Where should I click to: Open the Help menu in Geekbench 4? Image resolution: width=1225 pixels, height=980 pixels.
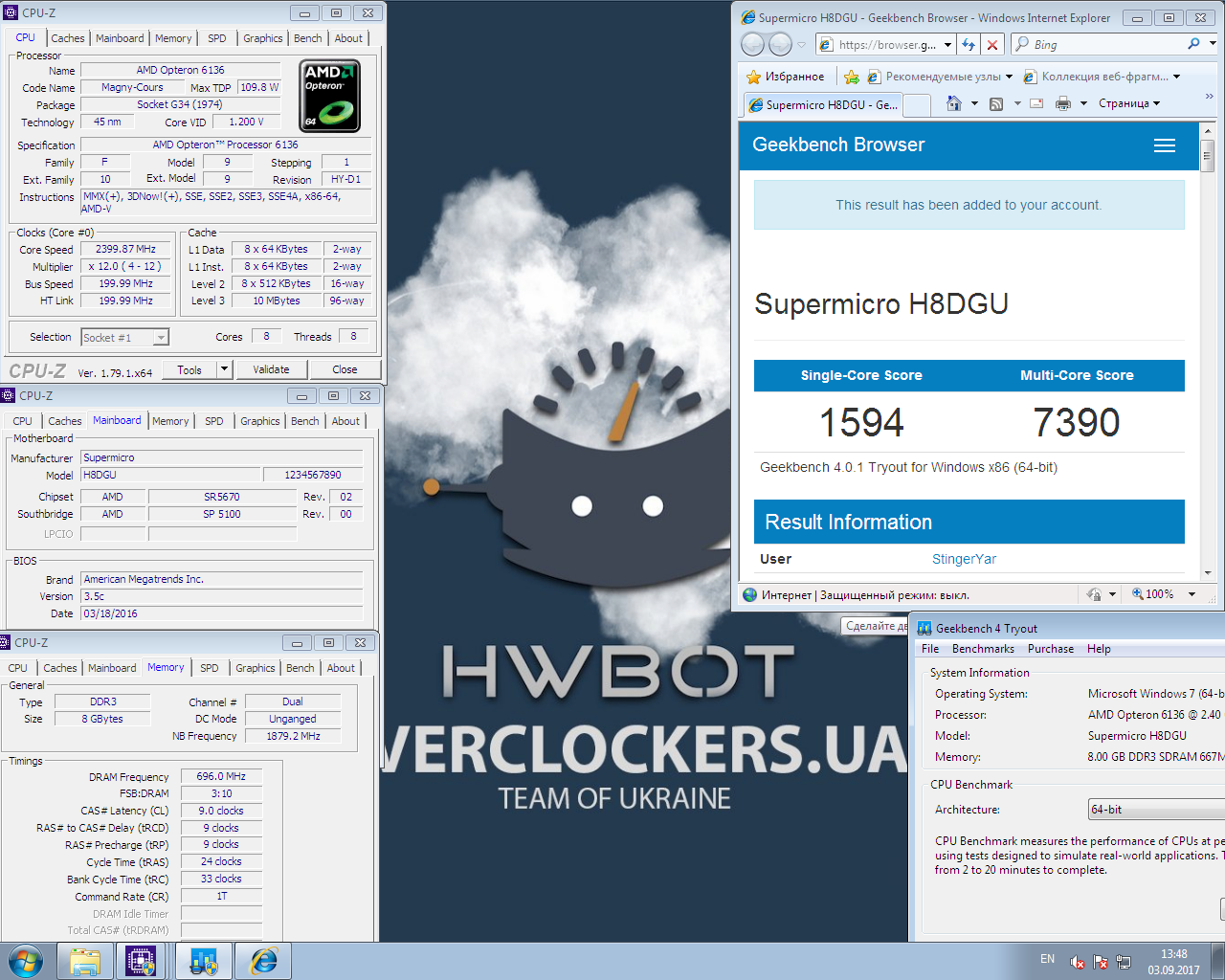coord(1099,649)
